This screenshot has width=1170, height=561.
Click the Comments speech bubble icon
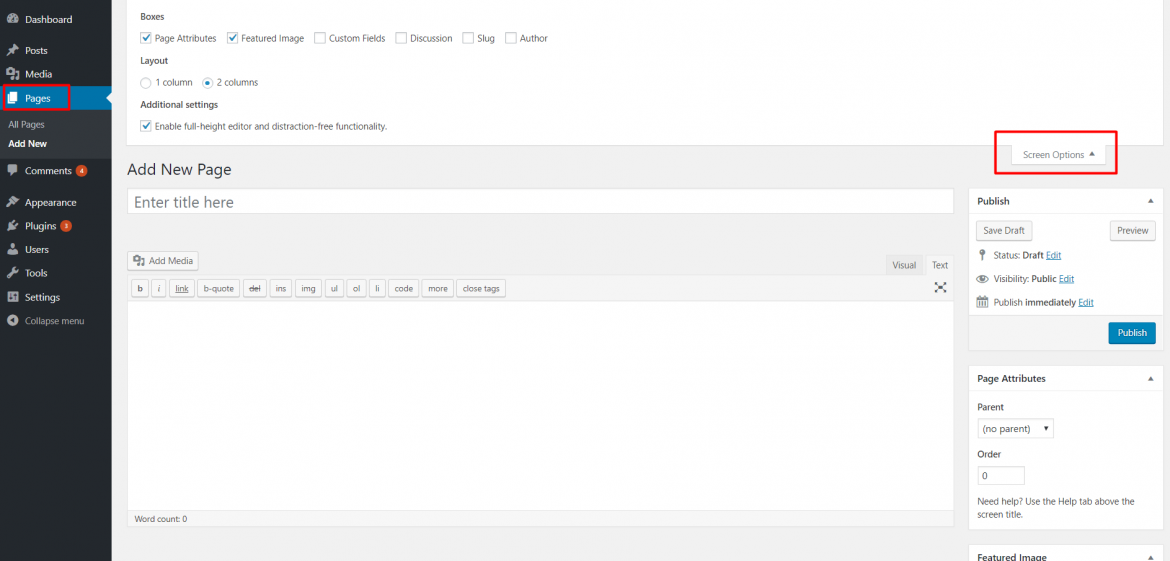(x=13, y=171)
